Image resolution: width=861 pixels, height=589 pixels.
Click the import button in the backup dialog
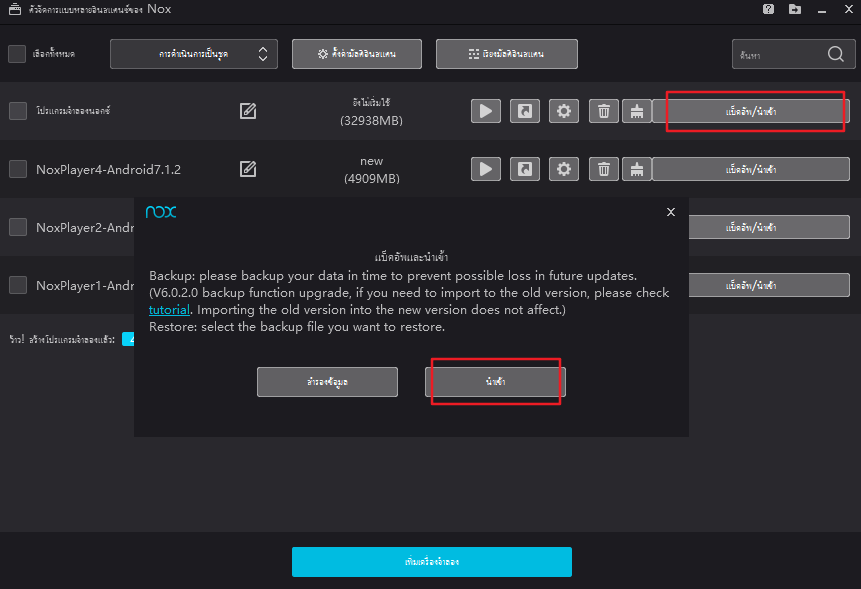coord(495,381)
